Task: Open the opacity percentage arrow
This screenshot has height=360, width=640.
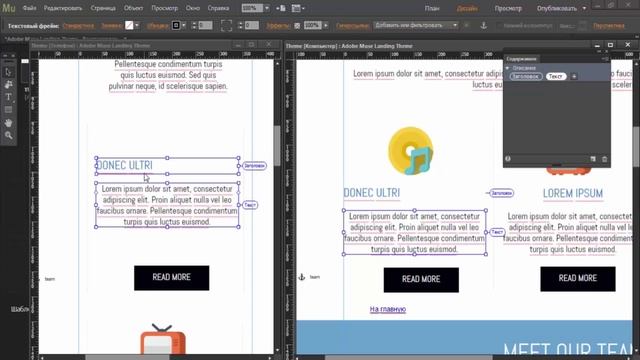Action: pyautogui.click(x=325, y=25)
